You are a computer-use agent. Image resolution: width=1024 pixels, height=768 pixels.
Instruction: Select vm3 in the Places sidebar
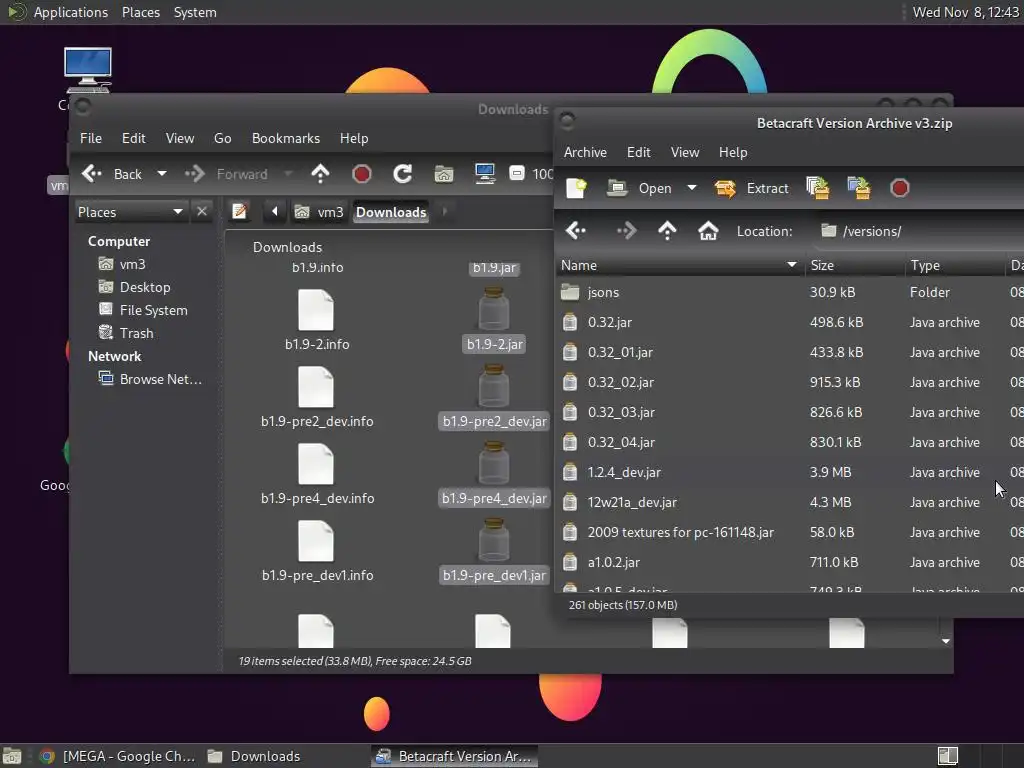pyautogui.click(x=121, y=264)
